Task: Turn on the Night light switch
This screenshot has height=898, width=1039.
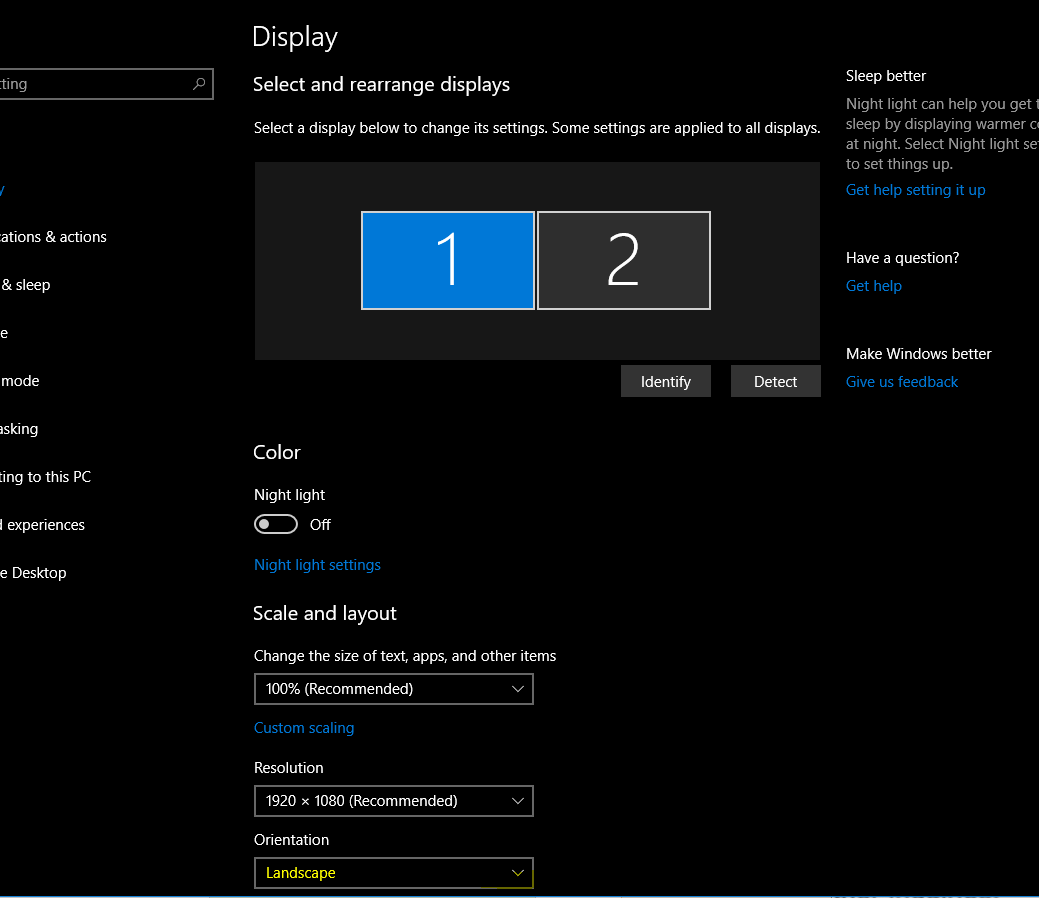Action: pyautogui.click(x=276, y=524)
